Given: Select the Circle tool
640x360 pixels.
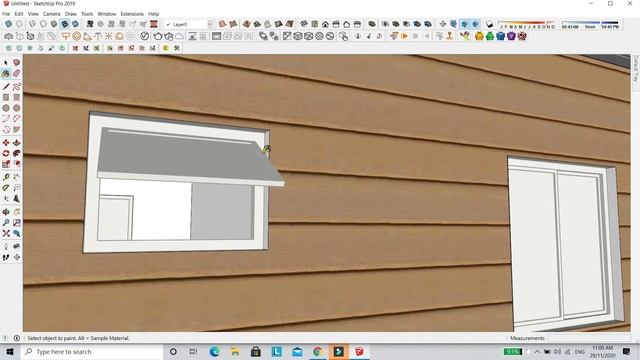Looking at the screenshot, I should pos(6,108).
